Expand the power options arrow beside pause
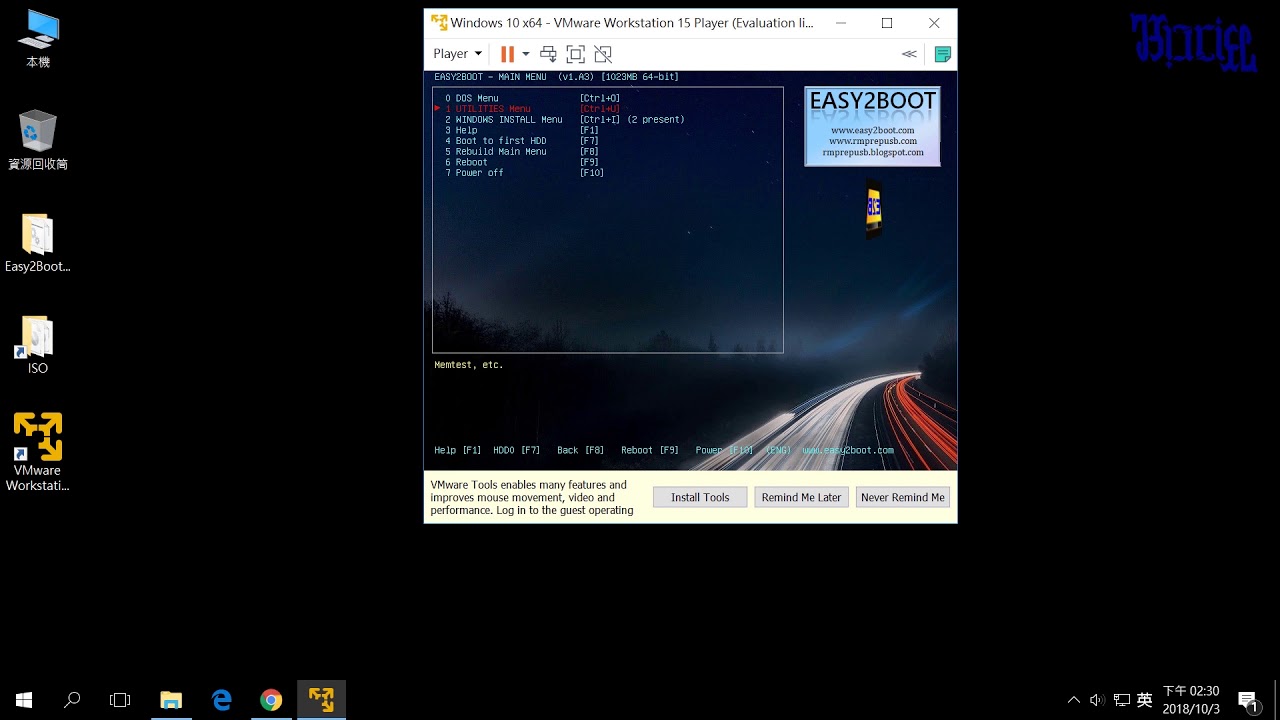The image size is (1280, 720). [525, 54]
